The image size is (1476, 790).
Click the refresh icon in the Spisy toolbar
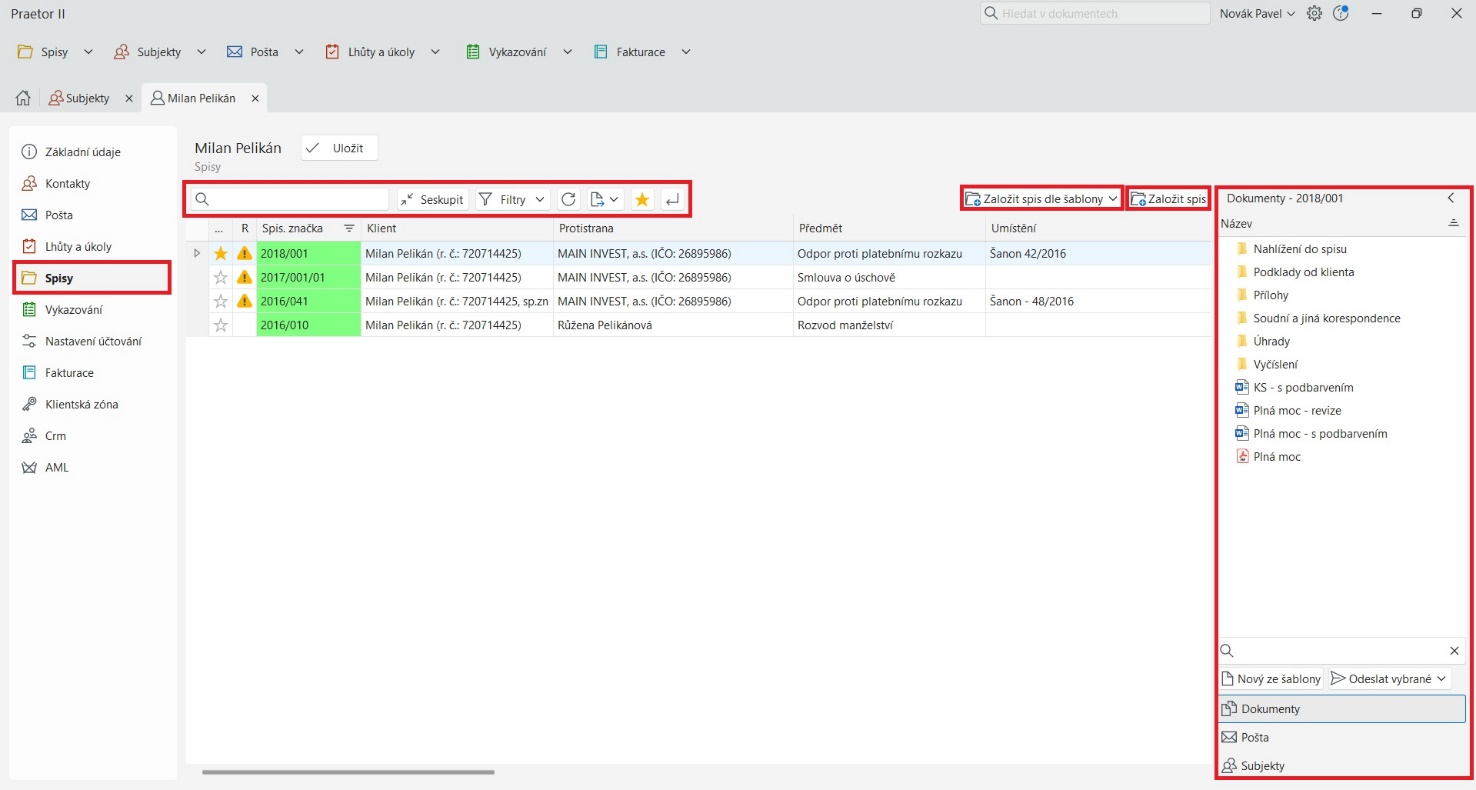click(568, 200)
